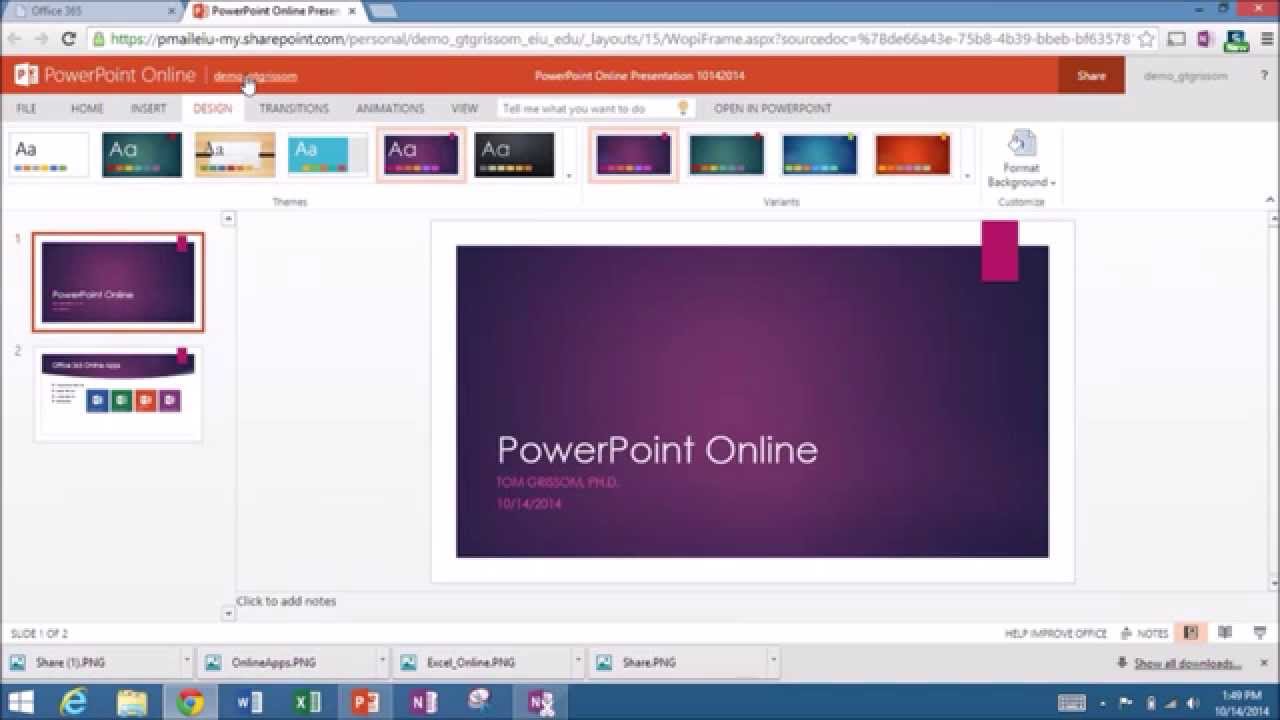Switch to Editing View in status bar
Viewport: 1280px width, 720px height.
point(1190,633)
